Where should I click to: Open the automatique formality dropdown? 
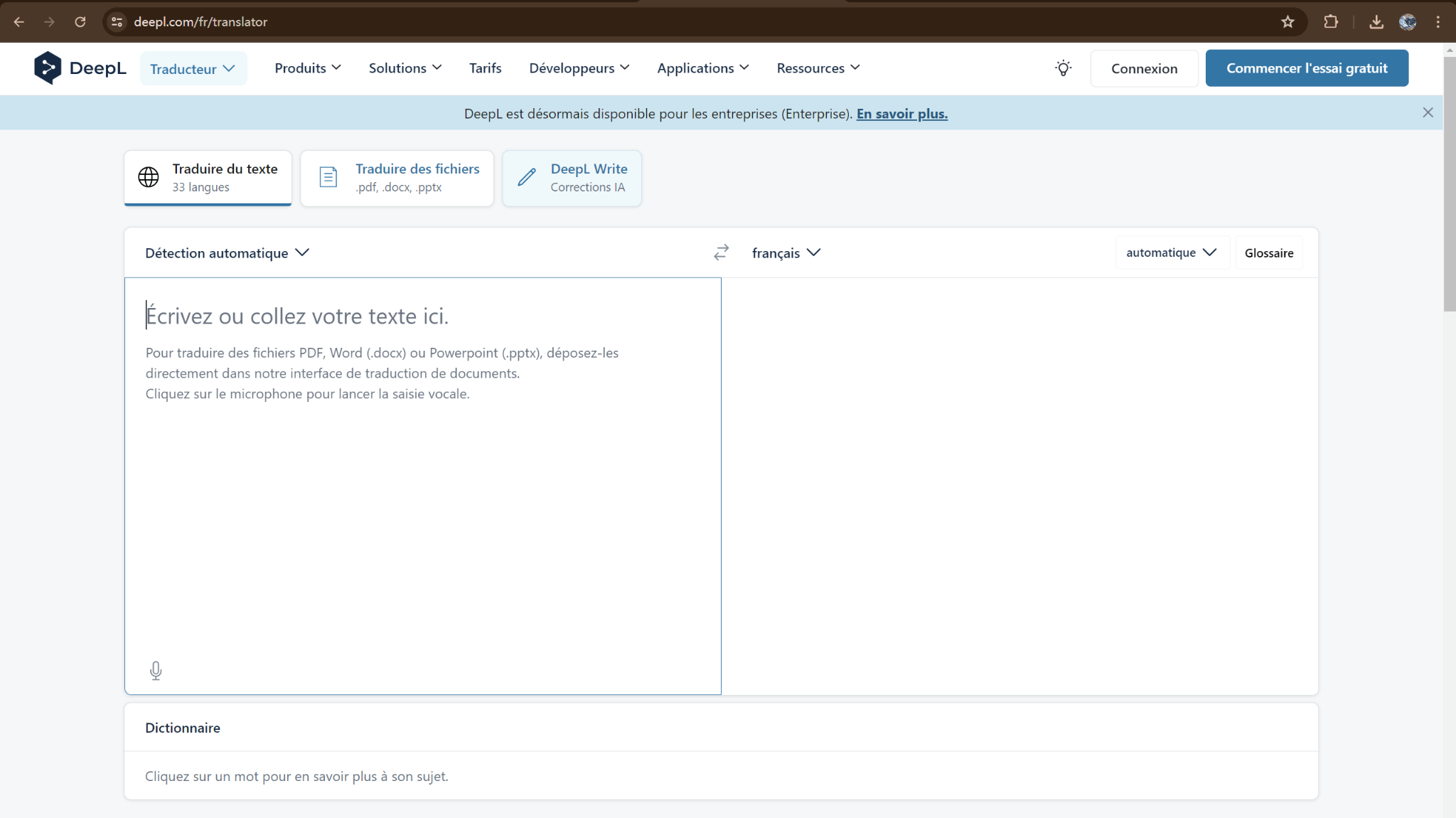(x=1171, y=253)
